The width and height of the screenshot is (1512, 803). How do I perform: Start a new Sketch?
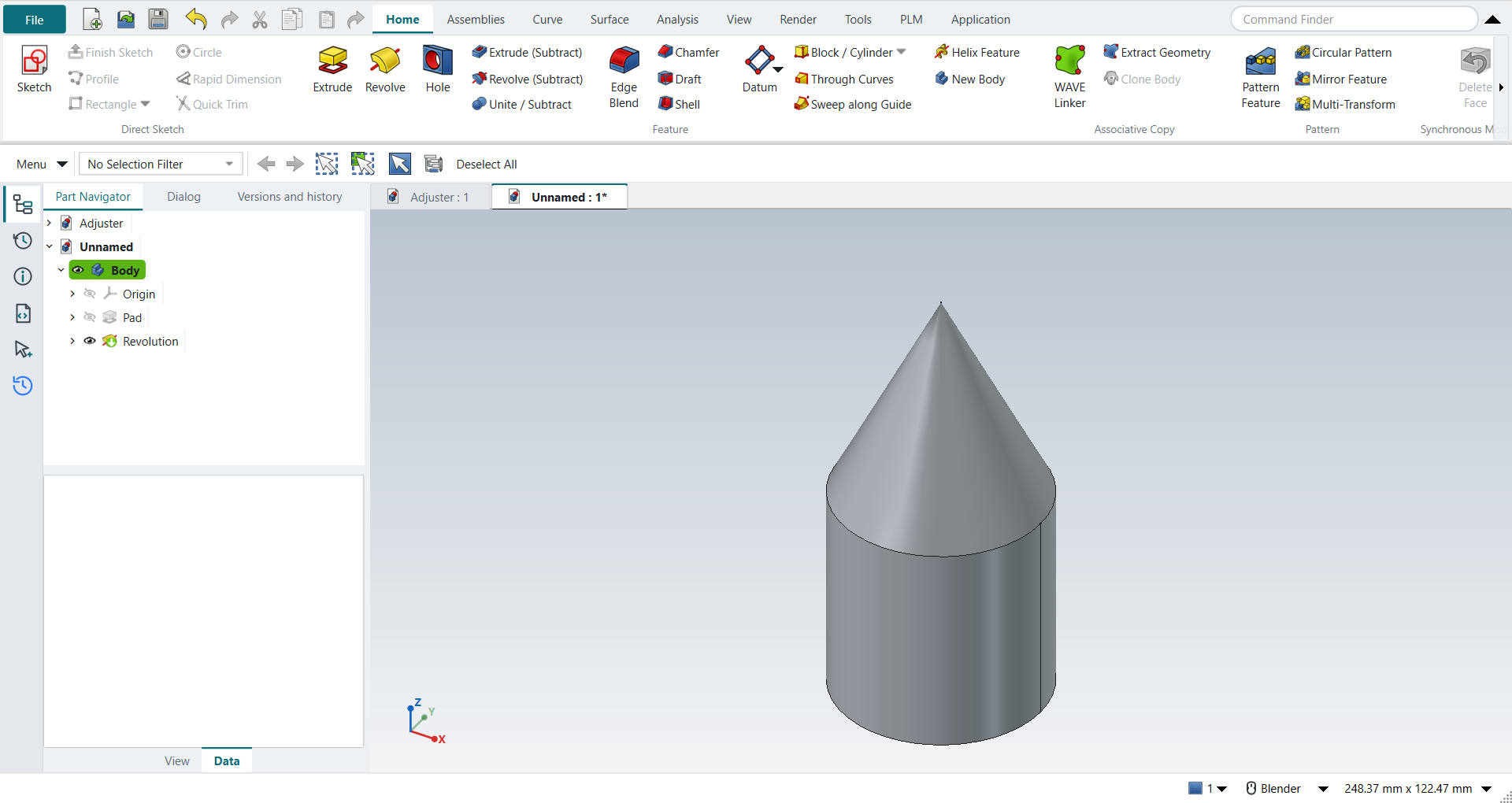(x=34, y=69)
